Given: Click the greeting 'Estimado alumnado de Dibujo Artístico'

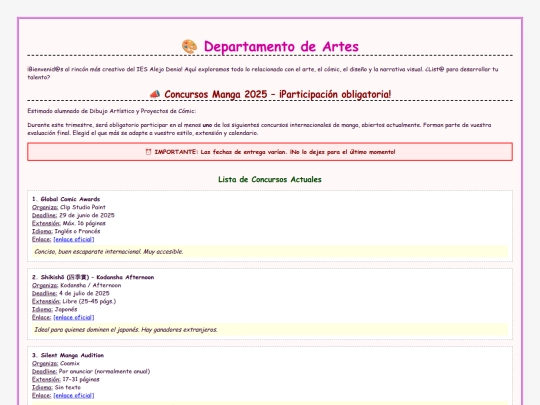Looking at the screenshot, I should pos(112,111).
